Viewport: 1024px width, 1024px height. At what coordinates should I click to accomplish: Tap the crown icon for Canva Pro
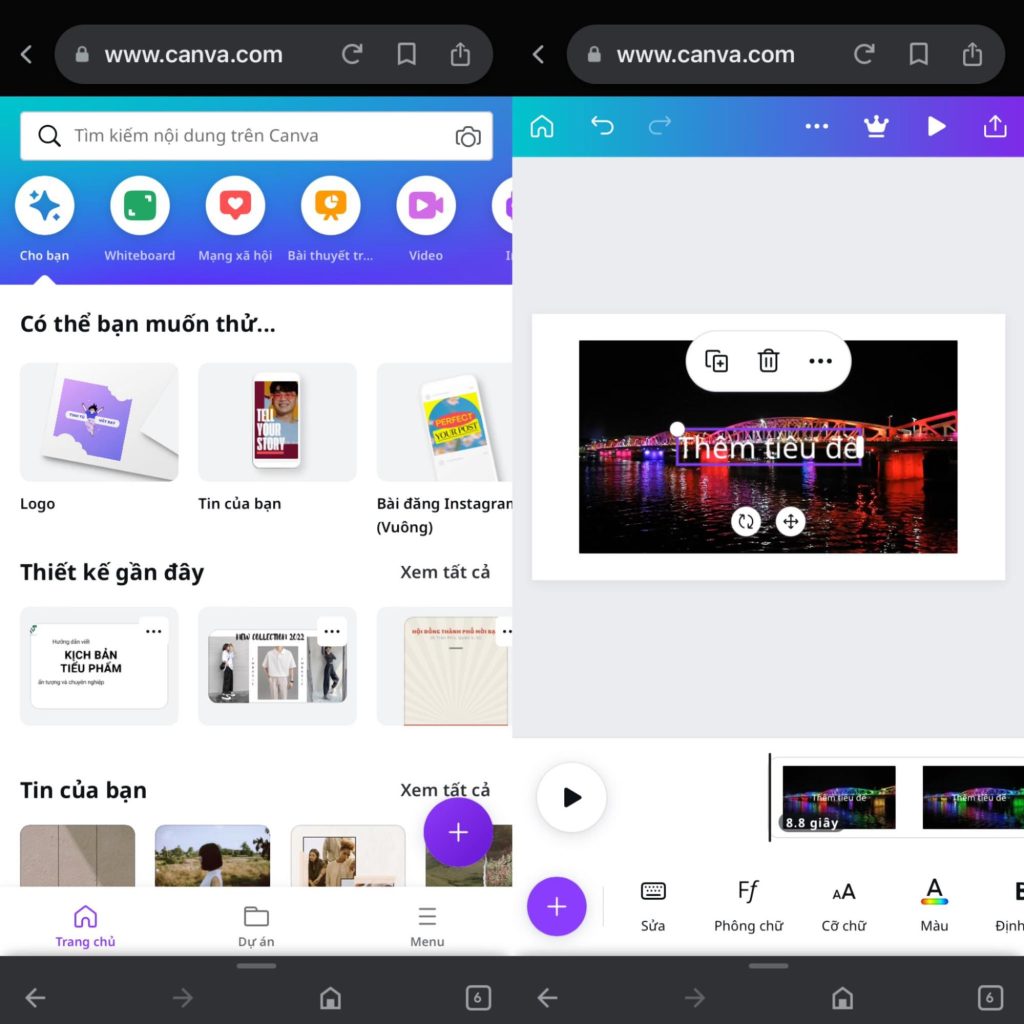pos(877,126)
